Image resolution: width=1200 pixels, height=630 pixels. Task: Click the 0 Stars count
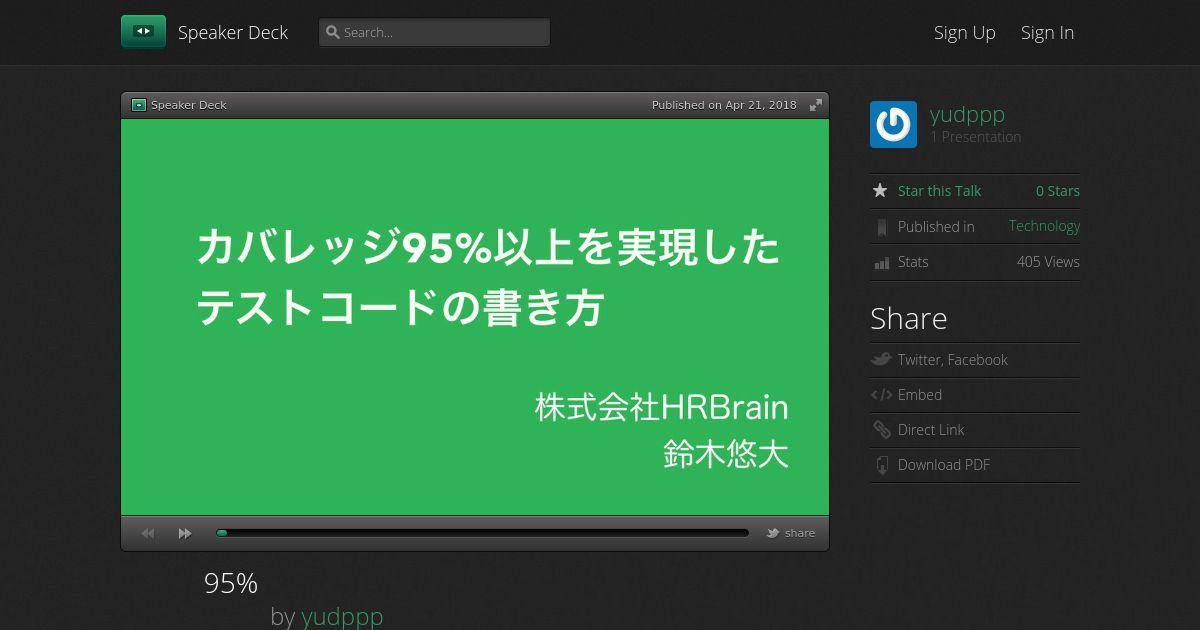point(1058,191)
